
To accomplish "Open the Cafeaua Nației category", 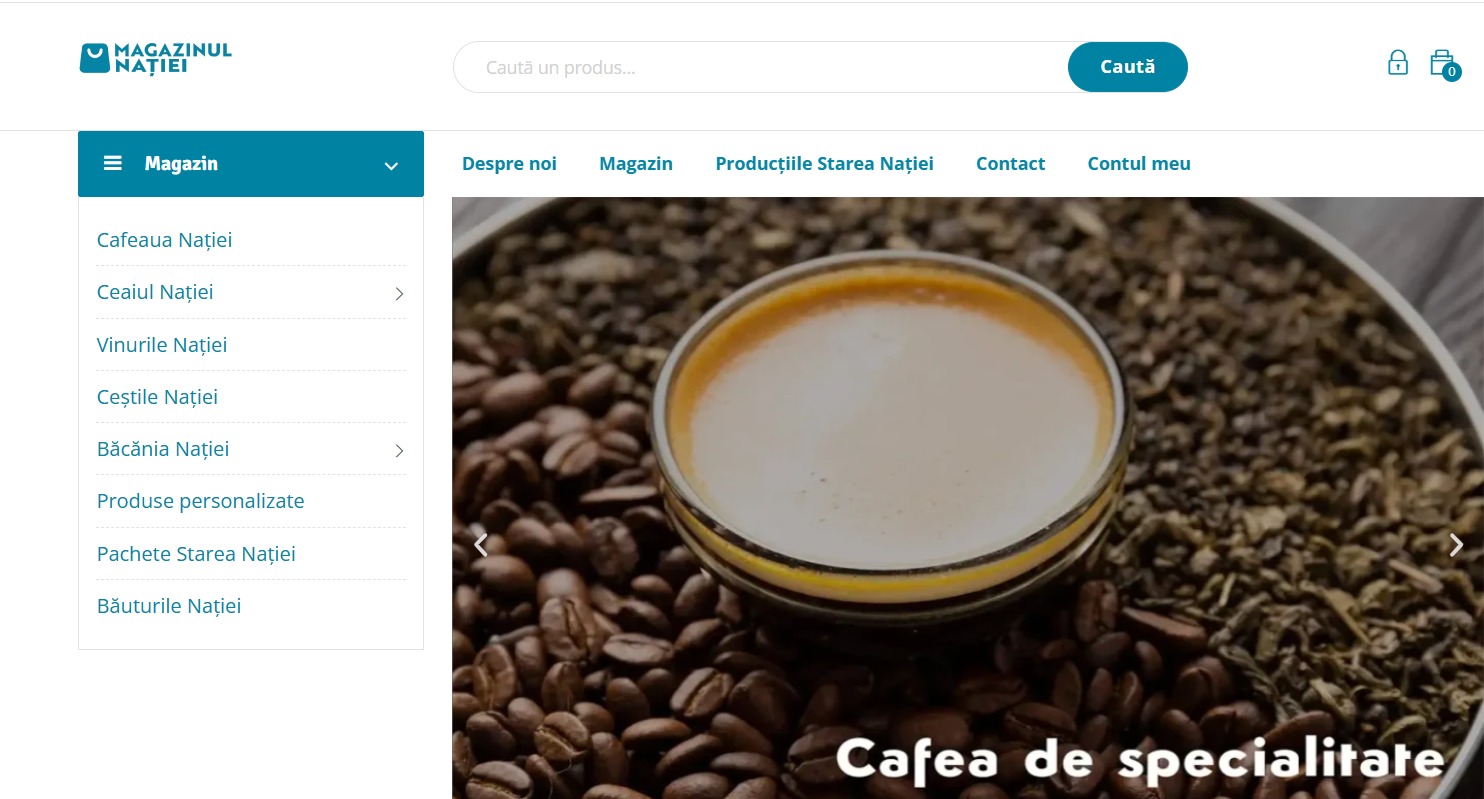I will [x=165, y=240].
